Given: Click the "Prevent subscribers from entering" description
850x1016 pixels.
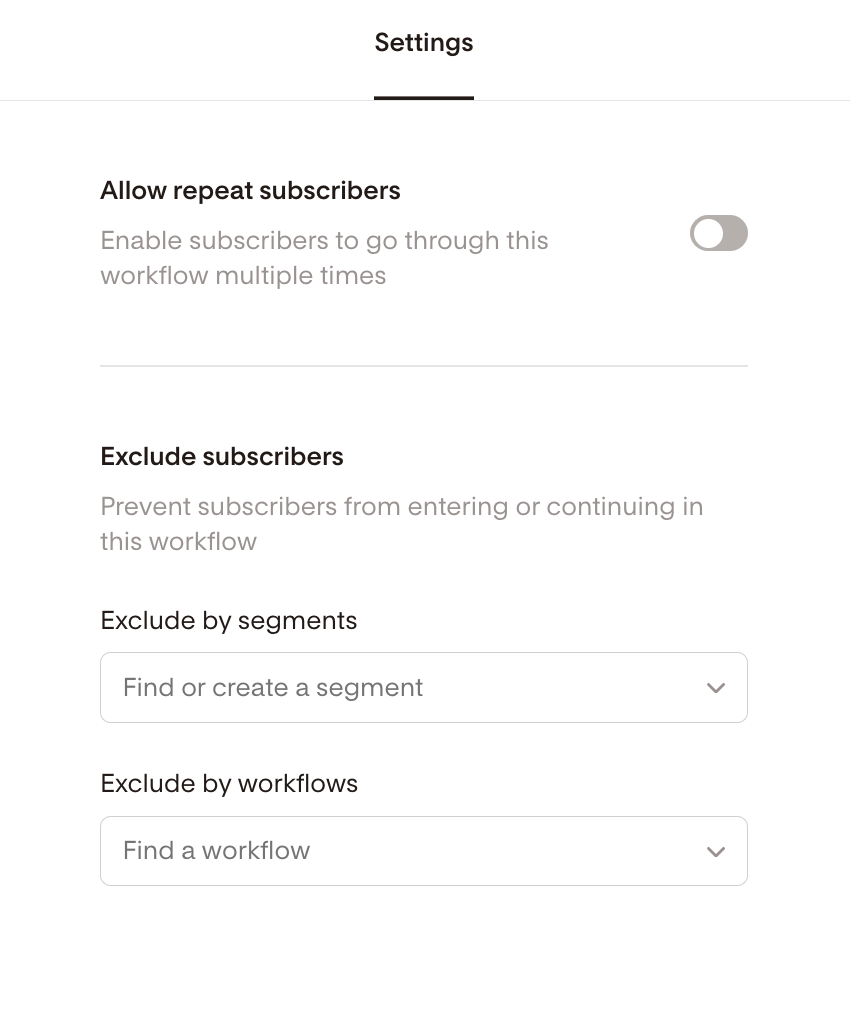Looking at the screenshot, I should (x=401, y=507).
